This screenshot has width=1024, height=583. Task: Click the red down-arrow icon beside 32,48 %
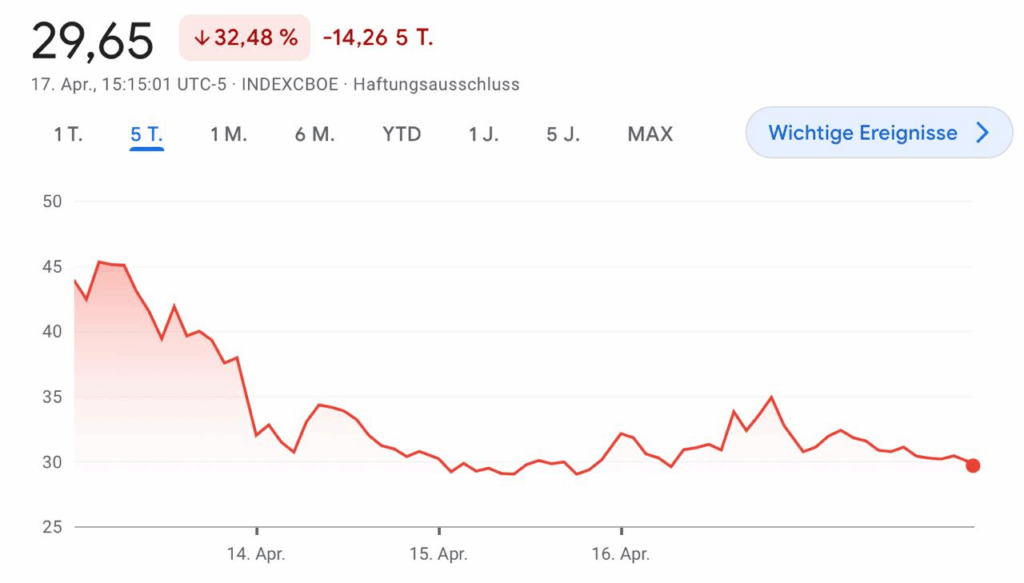point(201,39)
